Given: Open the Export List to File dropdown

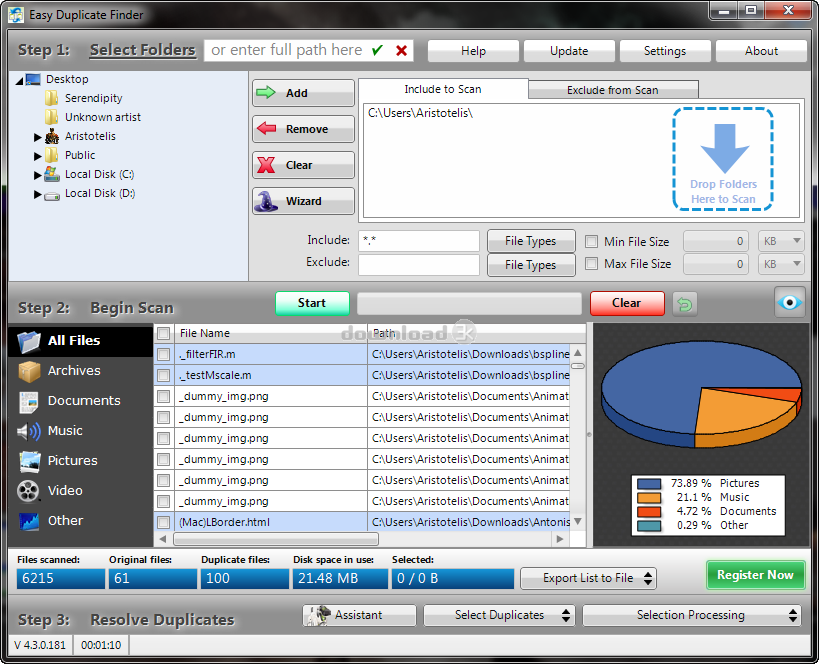Looking at the screenshot, I should coord(588,578).
